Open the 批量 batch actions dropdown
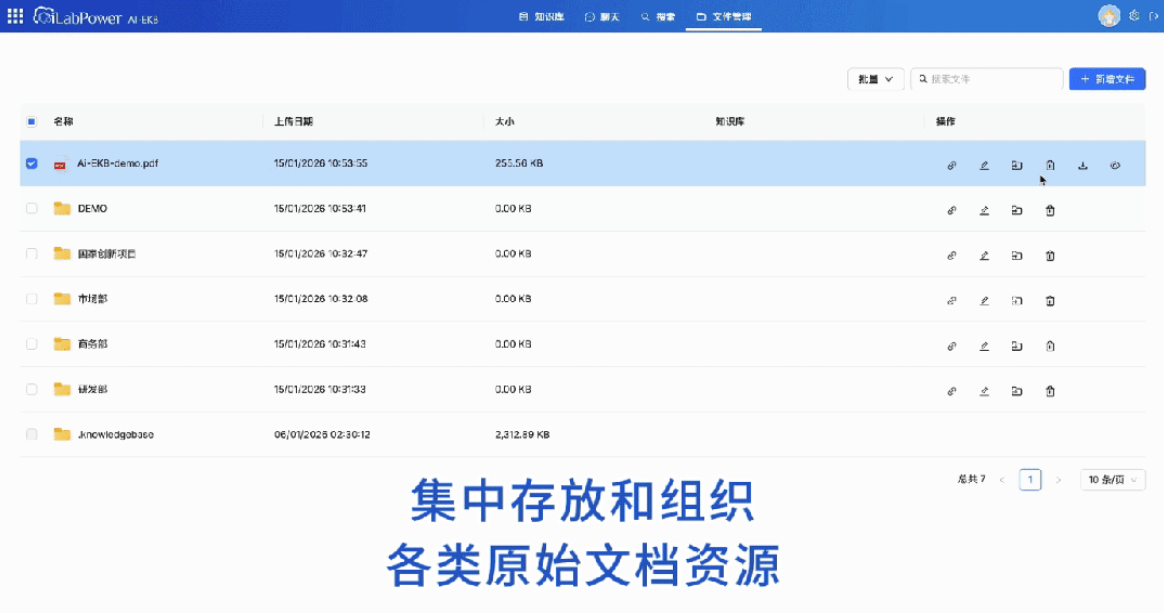Screen dimensions: 1164x613 pyautogui.click(x=875, y=79)
